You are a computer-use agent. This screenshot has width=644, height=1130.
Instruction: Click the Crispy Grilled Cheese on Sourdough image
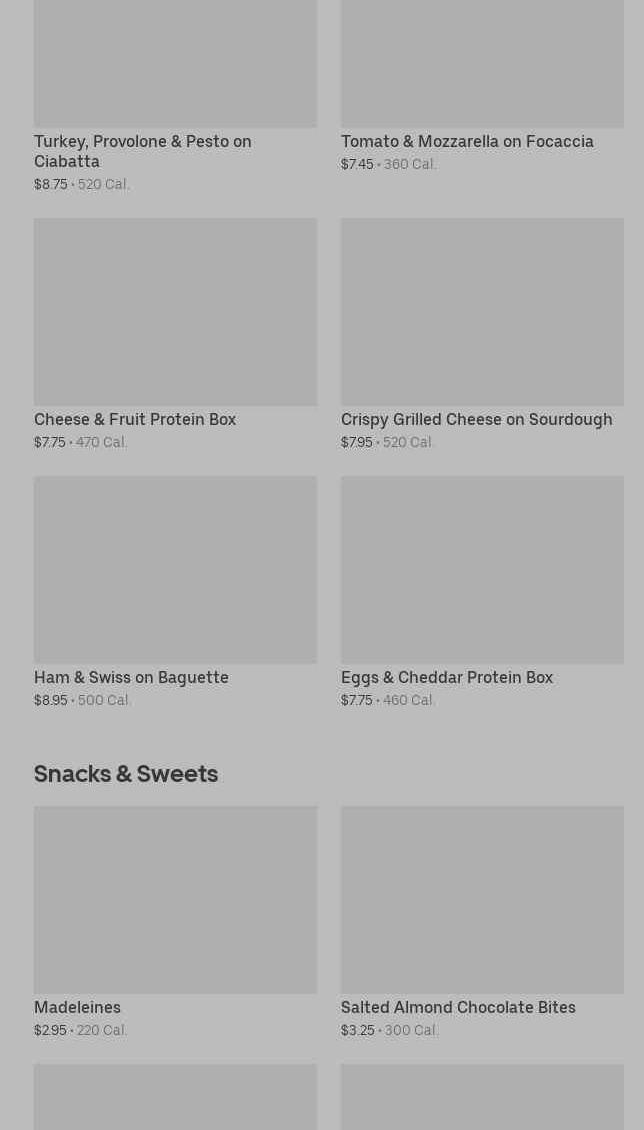tap(482, 312)
